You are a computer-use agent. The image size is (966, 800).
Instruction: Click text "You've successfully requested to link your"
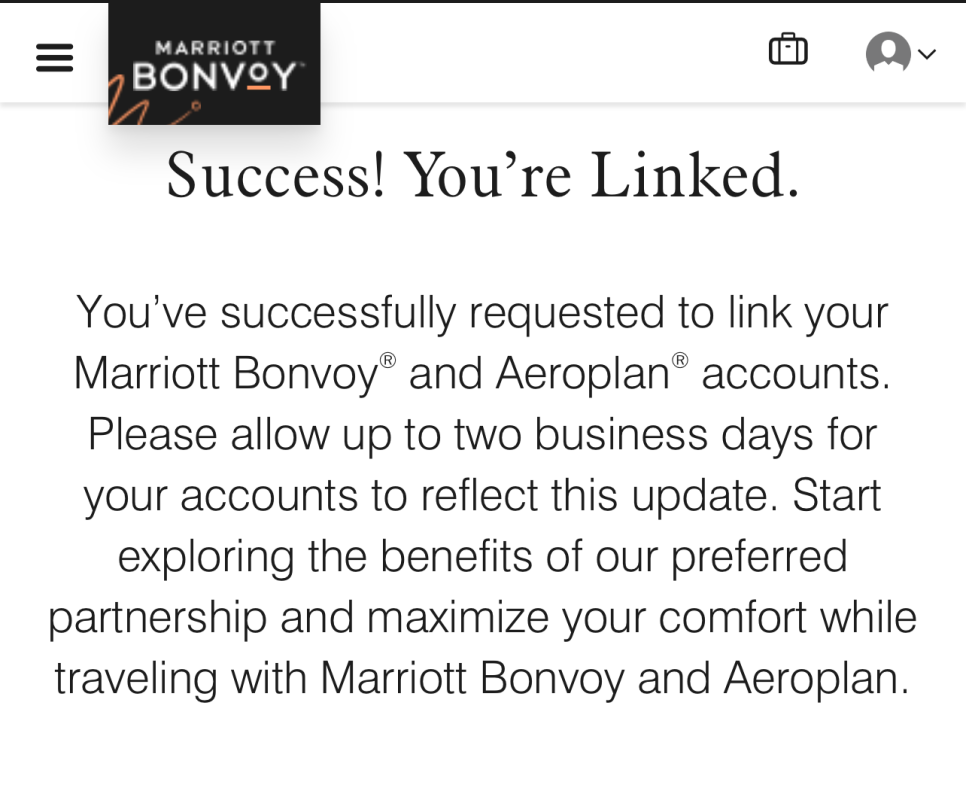point(482,315)
